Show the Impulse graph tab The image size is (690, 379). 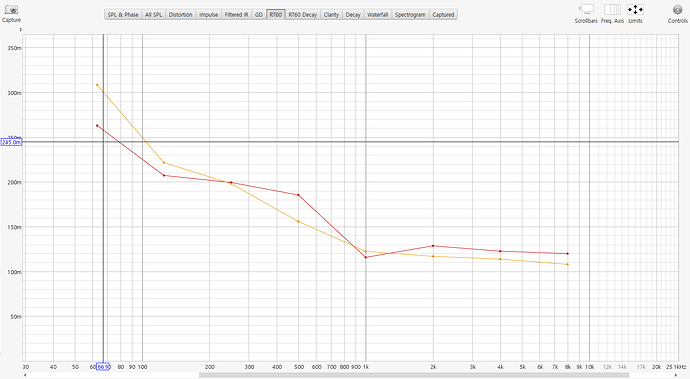(x=209, y=15)
